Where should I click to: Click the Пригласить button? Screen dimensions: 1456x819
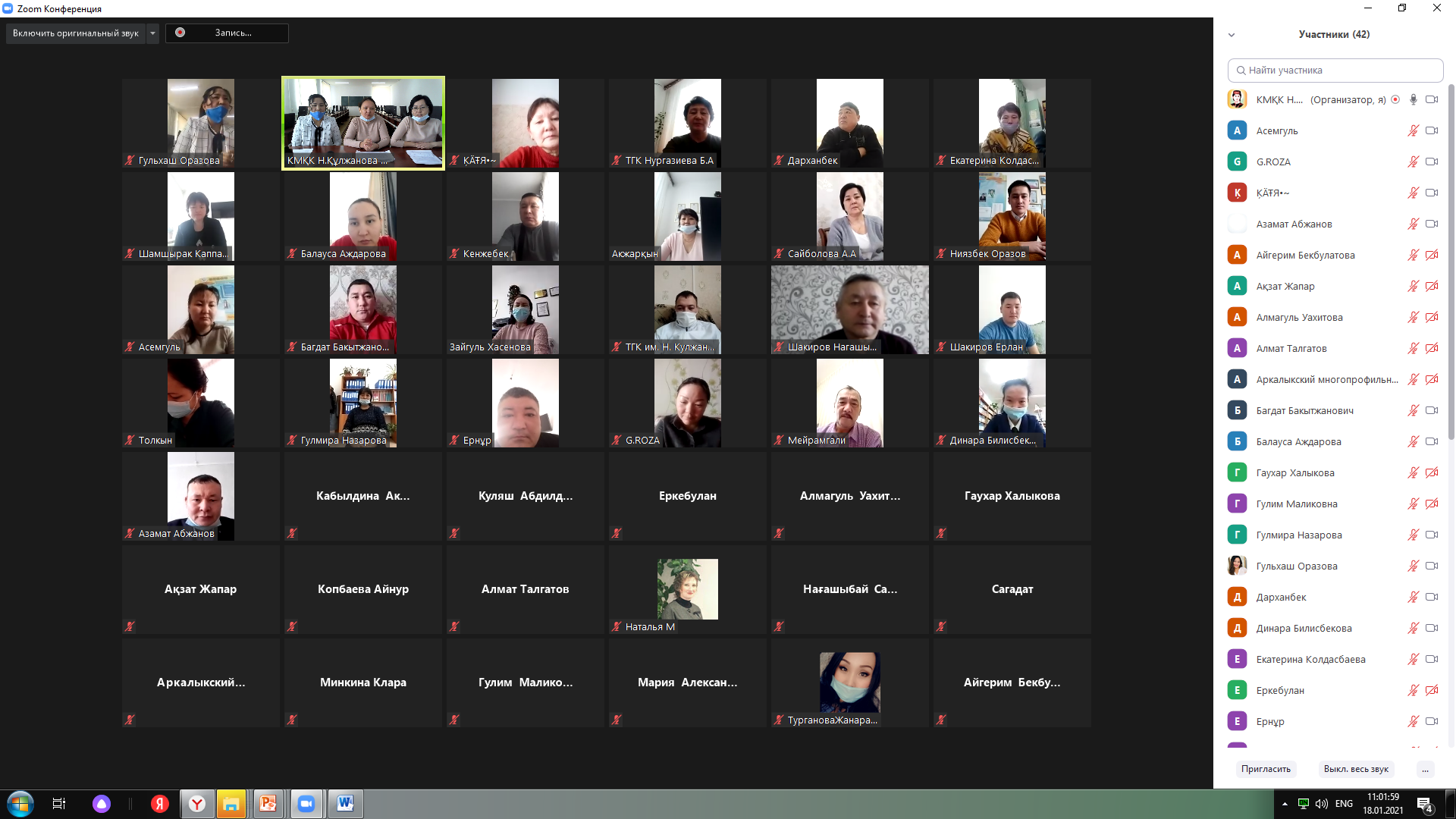pyautogui.click(x=1266, y=769)
